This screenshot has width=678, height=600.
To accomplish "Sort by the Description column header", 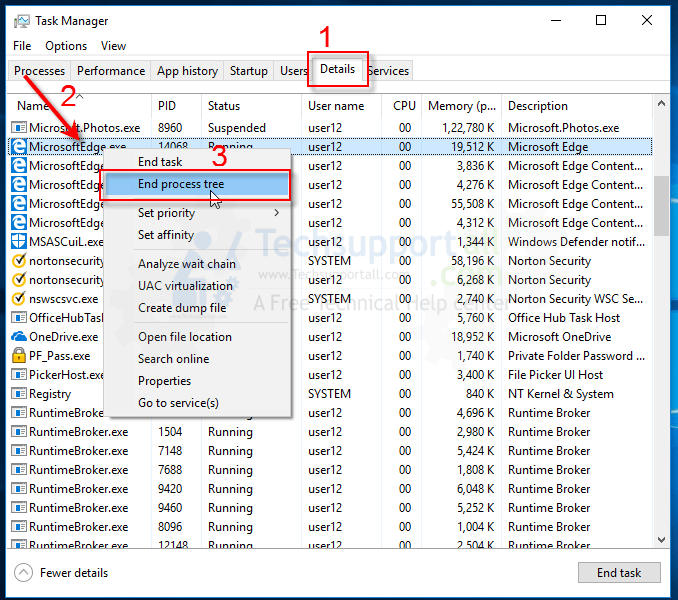I will (x=577, y=106).
